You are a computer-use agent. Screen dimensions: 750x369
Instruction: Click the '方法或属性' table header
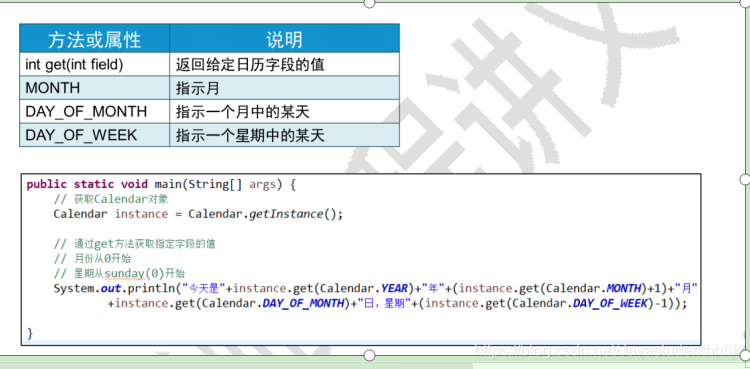pos(94,39)
